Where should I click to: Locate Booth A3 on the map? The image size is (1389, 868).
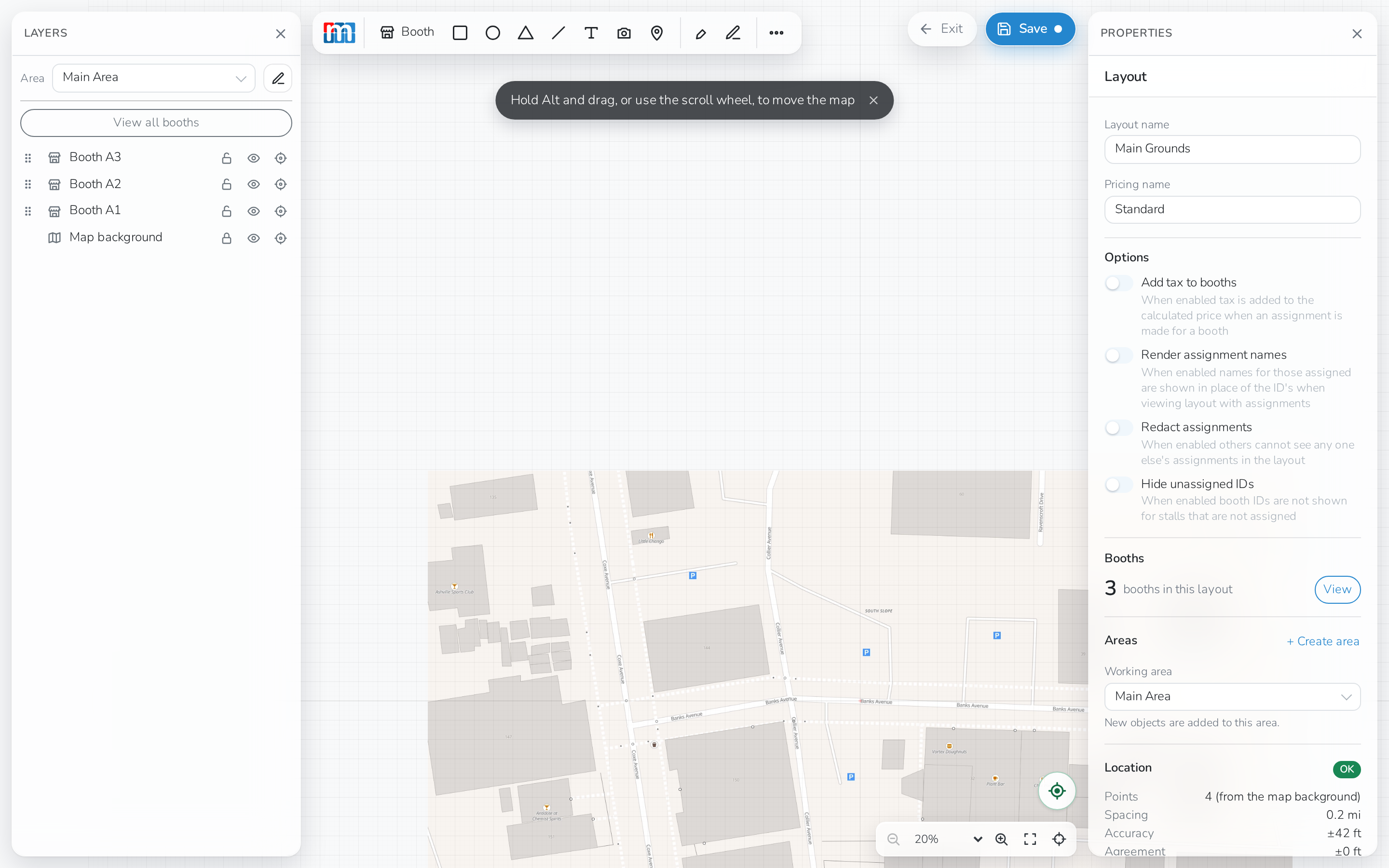[280, 158]
